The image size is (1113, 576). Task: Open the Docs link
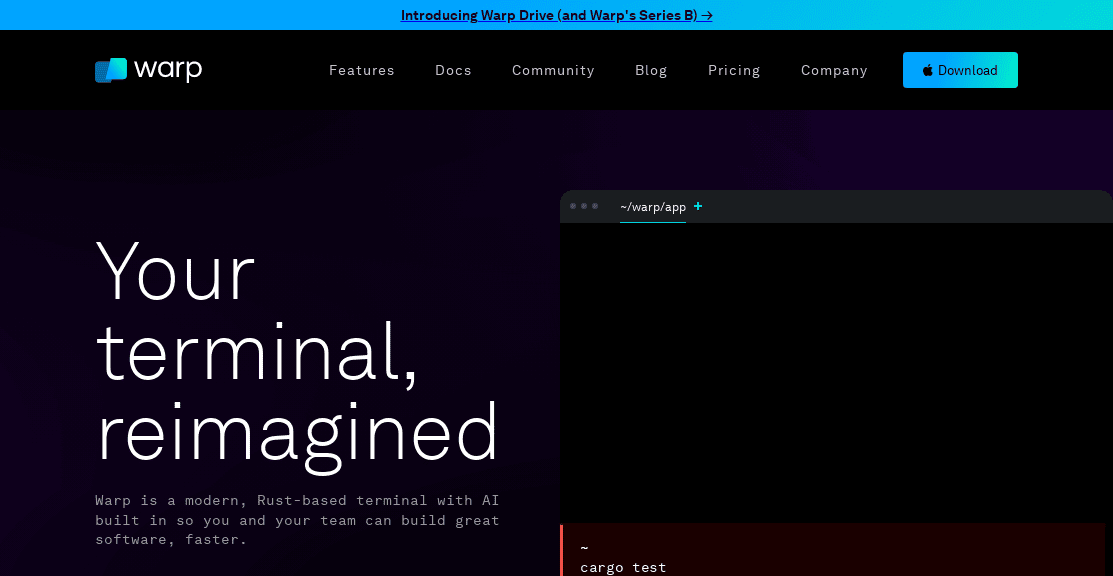pyautogui.click(x=453, y=70)
